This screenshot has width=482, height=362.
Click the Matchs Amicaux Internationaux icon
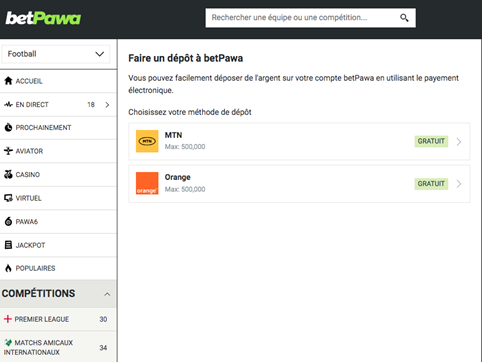[8, 342]
